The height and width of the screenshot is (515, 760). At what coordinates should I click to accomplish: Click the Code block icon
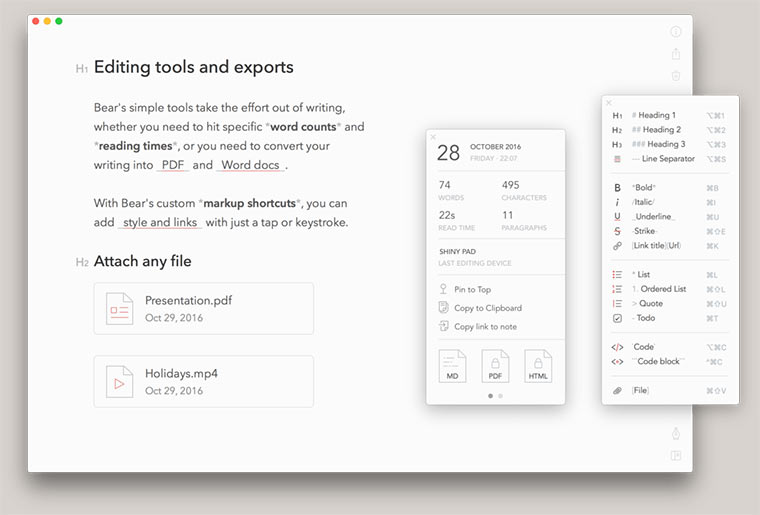617,362
